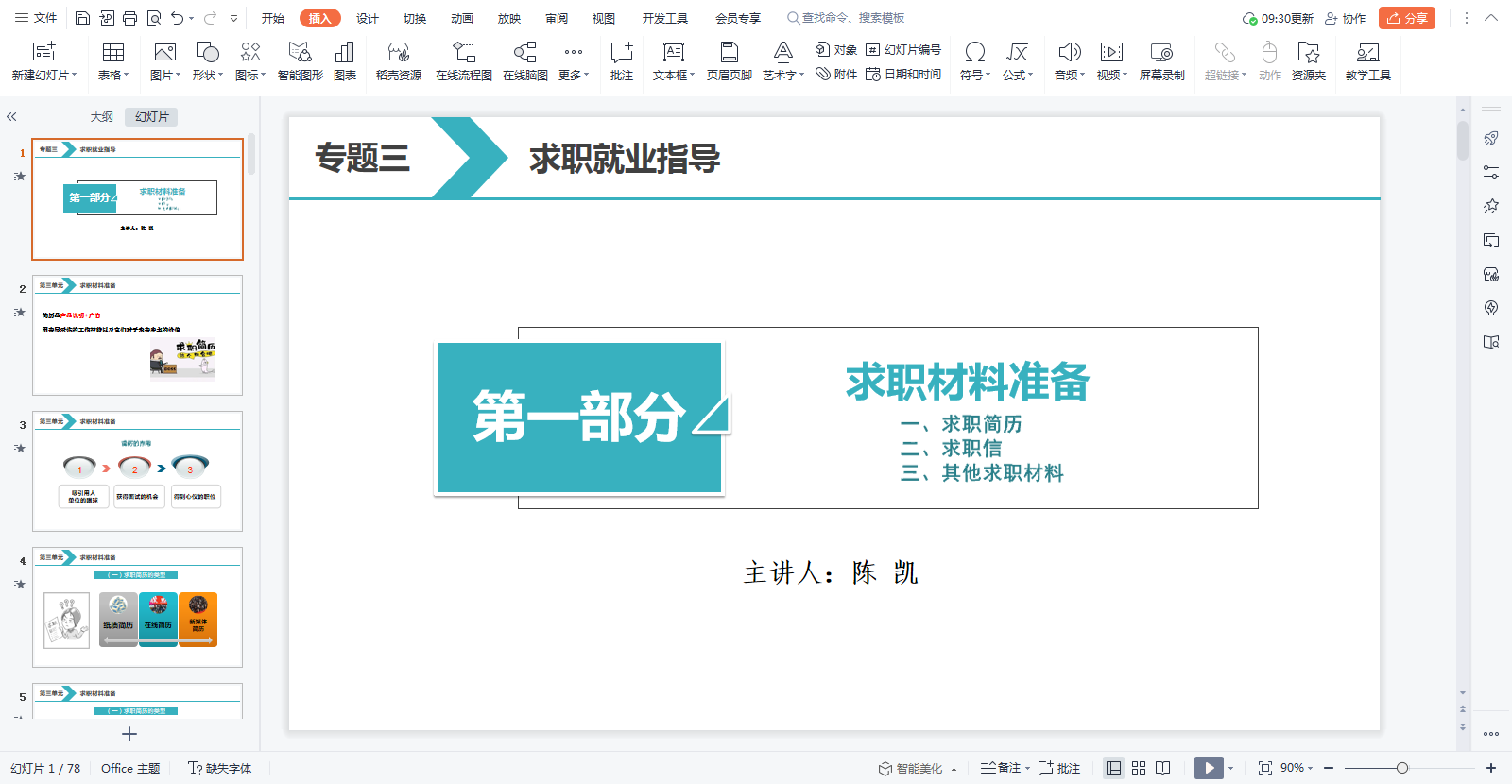Switch to normal view in status bar
Image resolution: width=1512 pixels, height=784 pixels.
1114,768
